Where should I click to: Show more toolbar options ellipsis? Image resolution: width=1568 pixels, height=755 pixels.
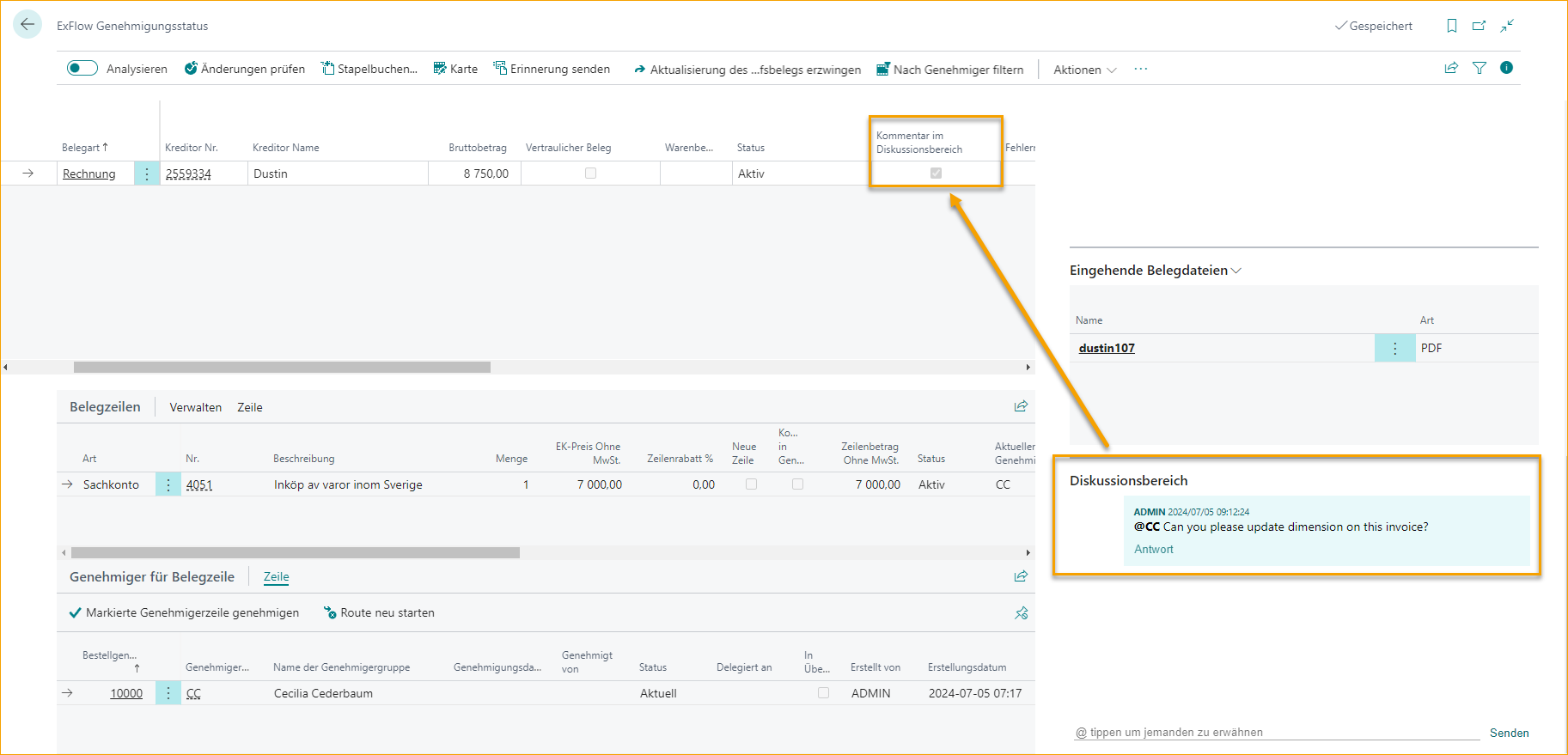(x=1140, y=69)
